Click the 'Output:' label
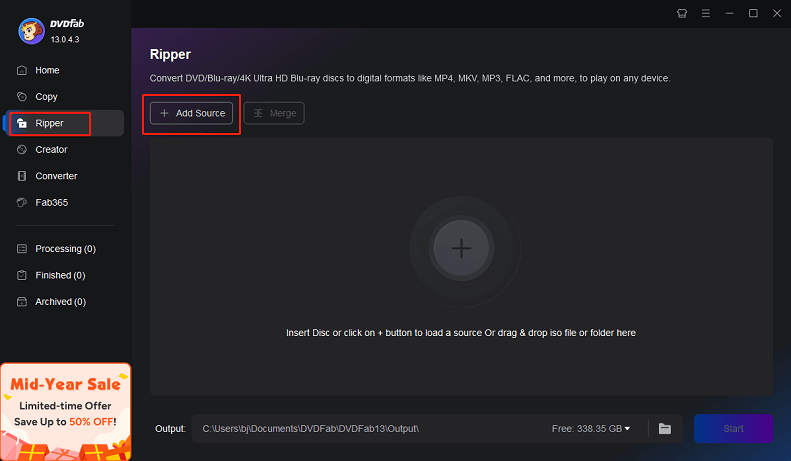Screen dimensions: 791x461 point(170,429)
